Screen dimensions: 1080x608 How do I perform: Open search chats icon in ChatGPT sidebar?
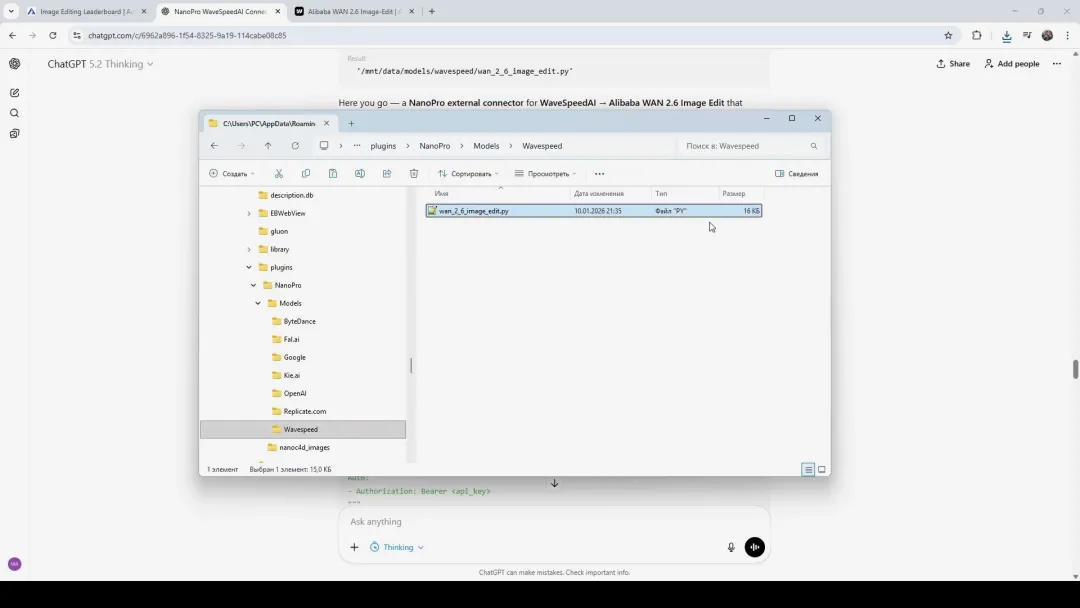tap(14, 113)
